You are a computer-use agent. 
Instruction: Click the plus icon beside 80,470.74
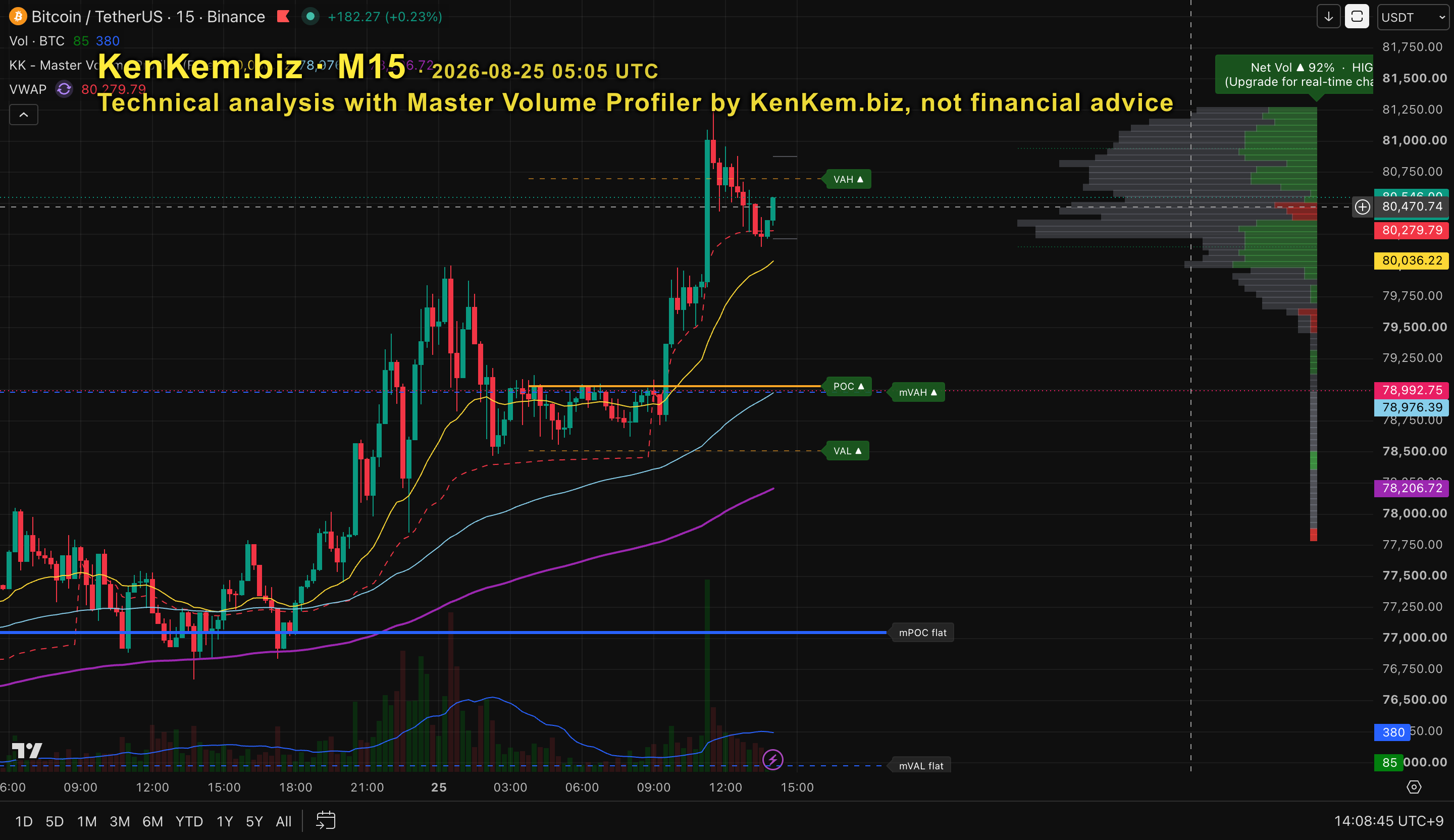[x=1362, y=206]
